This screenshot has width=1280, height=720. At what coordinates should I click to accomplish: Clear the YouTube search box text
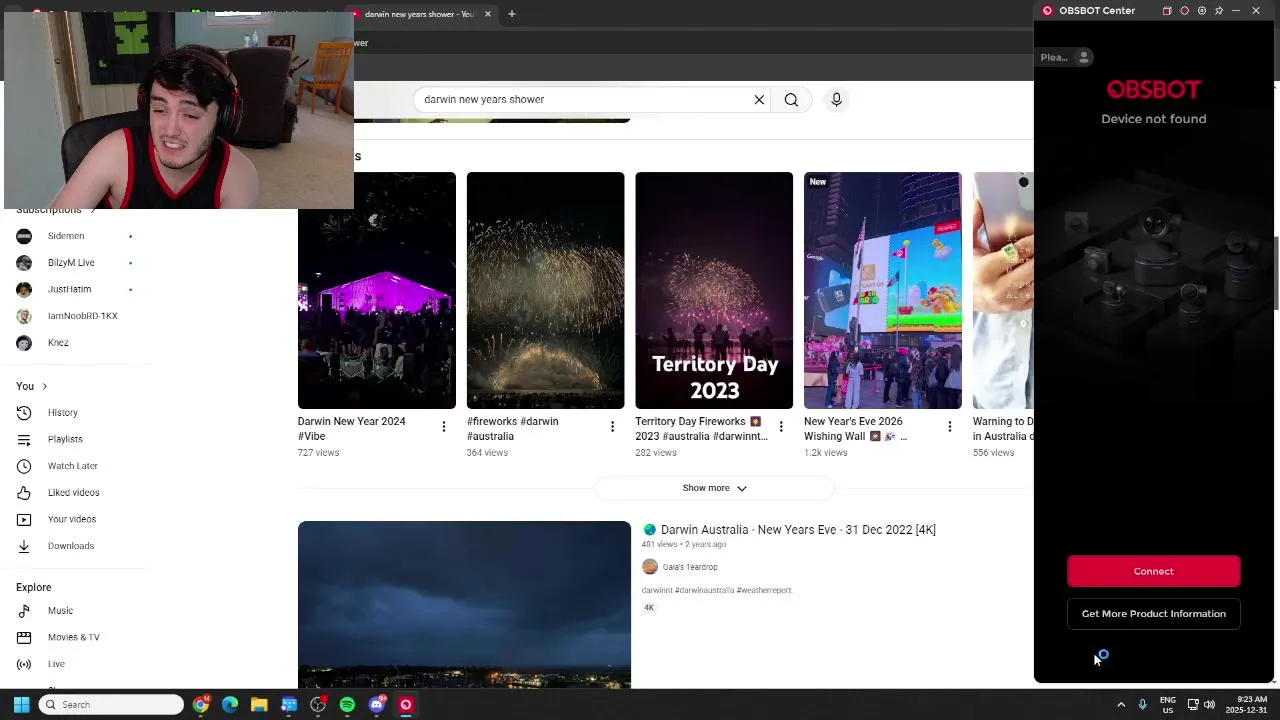(x=759, y=99)
